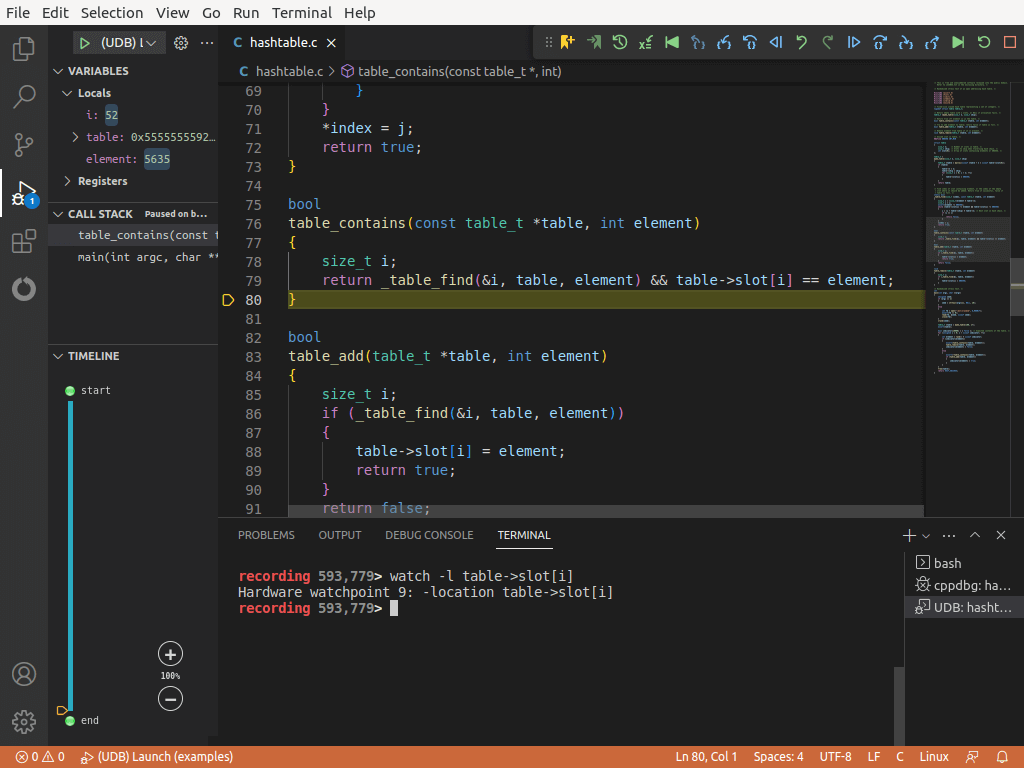Switch to the DEBUG CONSOLE tab
This screenshot has height=768, width=1024.
pyautogui.click(x=429, y=535)
